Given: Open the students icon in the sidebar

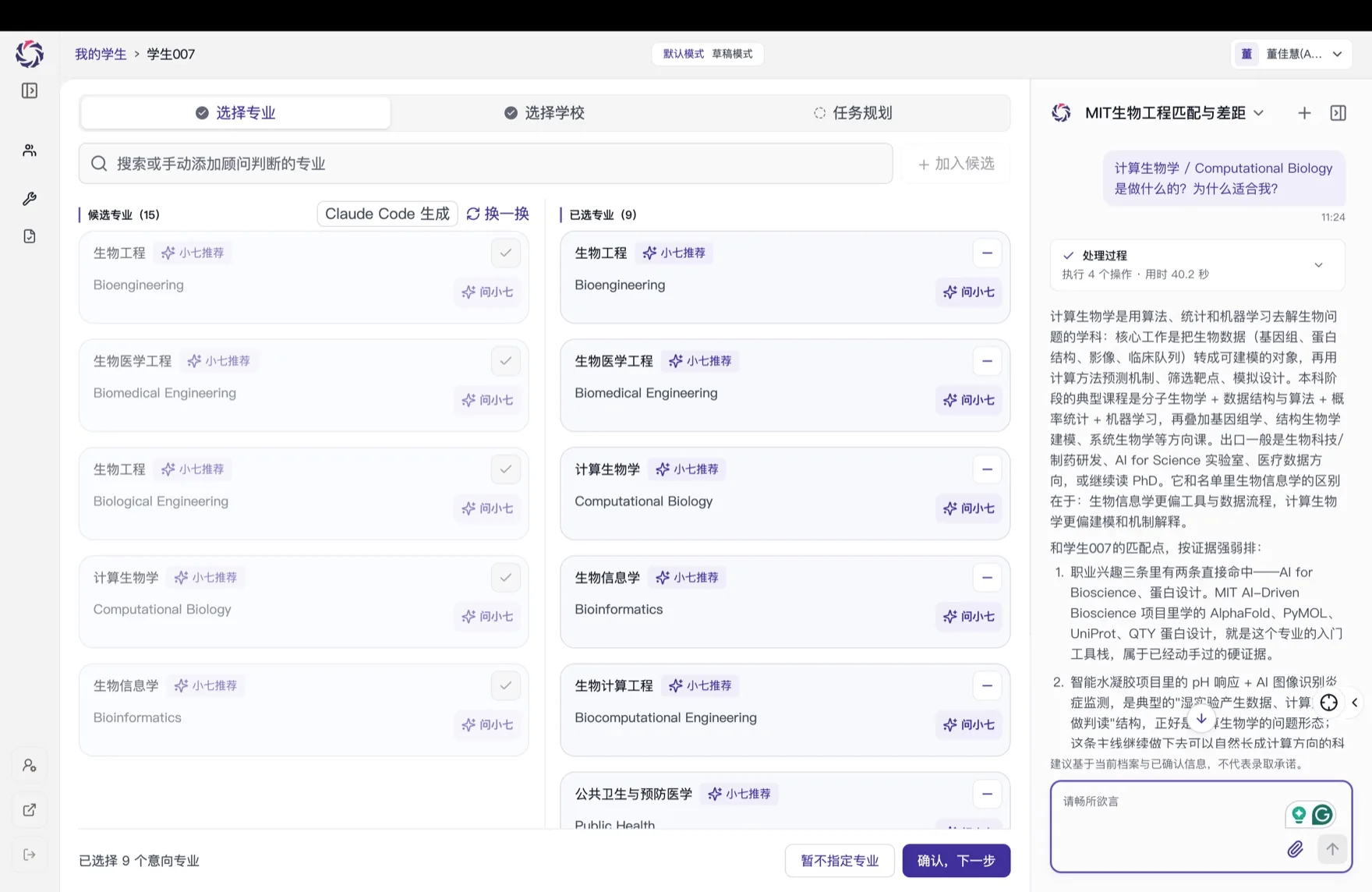Looking at the screenshot, I should [30, 150].
